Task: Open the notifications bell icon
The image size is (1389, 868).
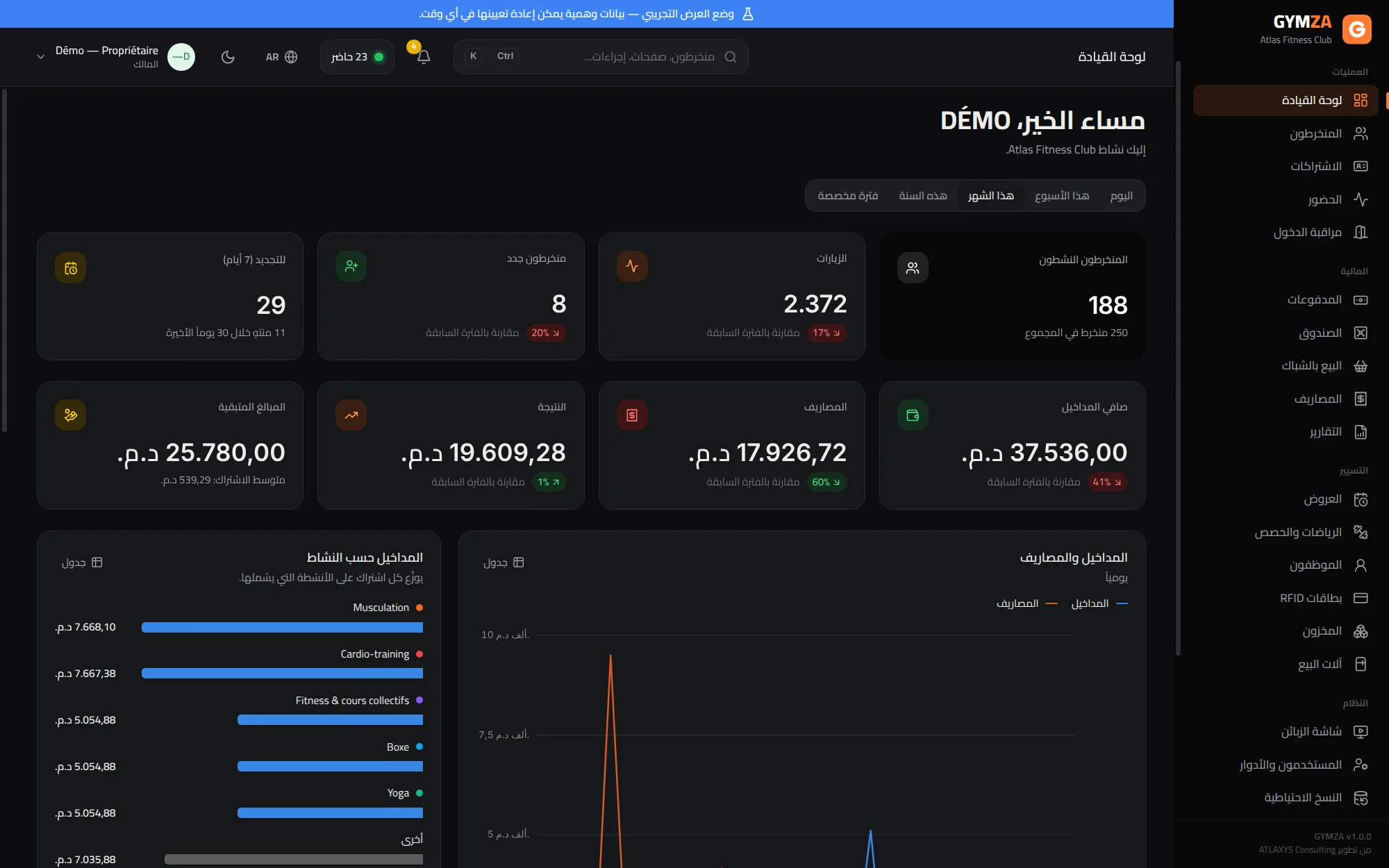Action: click(x=424, y=57)
